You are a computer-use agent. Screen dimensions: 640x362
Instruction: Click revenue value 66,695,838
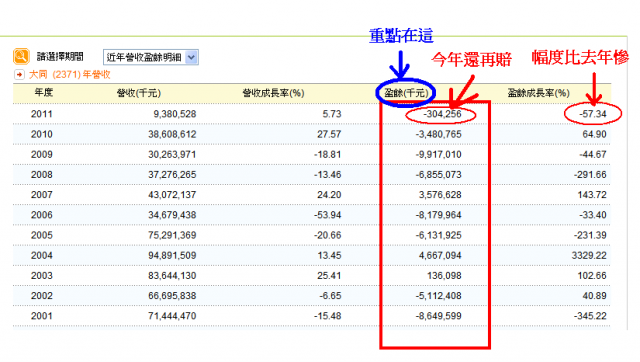pos(172,296)
